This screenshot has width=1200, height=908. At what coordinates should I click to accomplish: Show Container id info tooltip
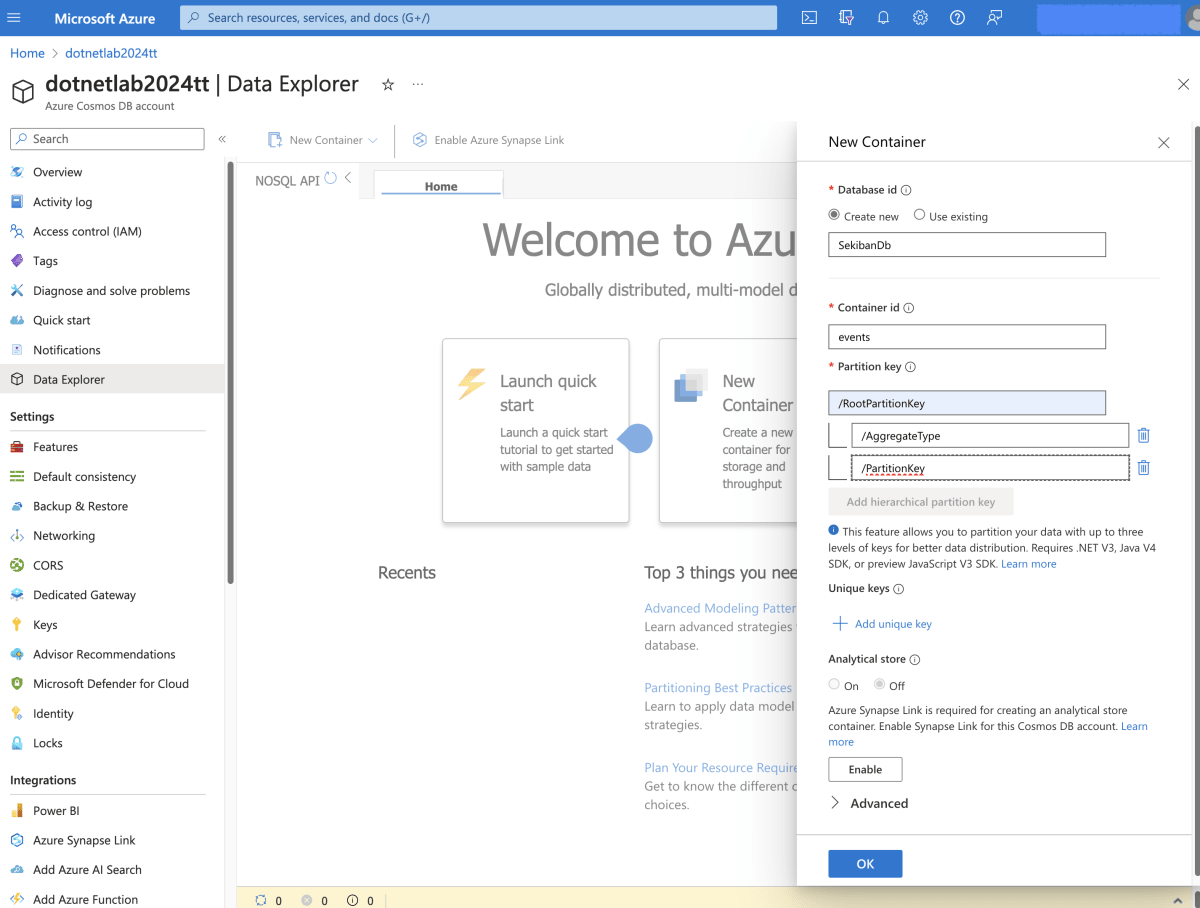(909, 308)
